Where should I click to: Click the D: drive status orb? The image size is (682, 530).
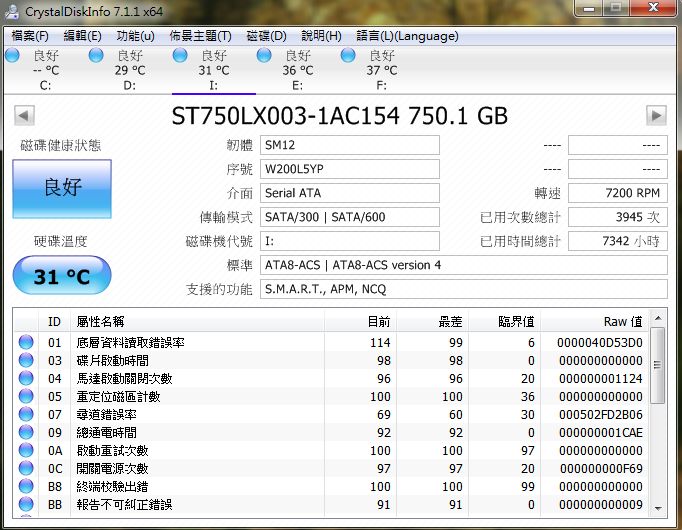point(96,55)
